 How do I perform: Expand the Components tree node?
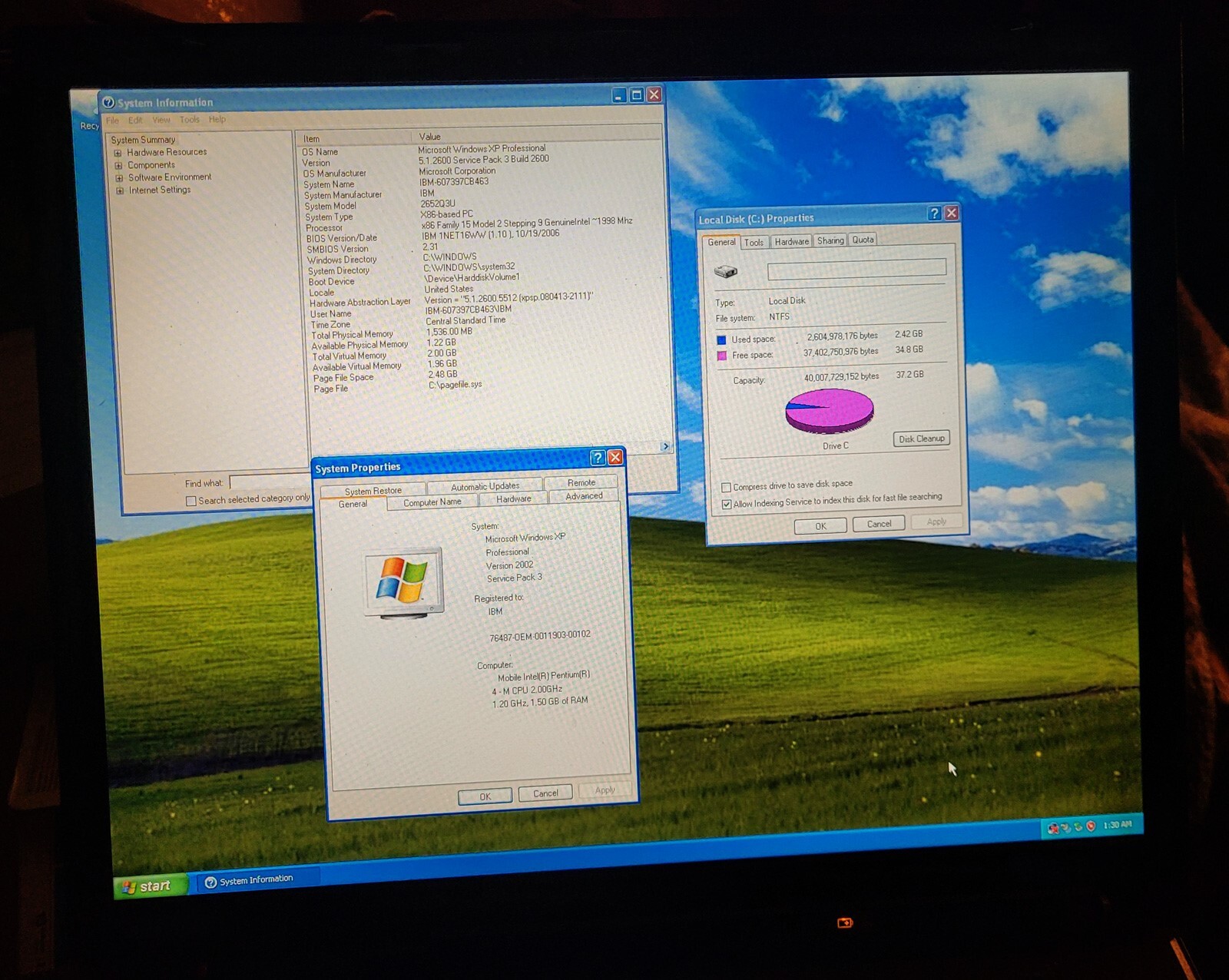click(118, 165)
